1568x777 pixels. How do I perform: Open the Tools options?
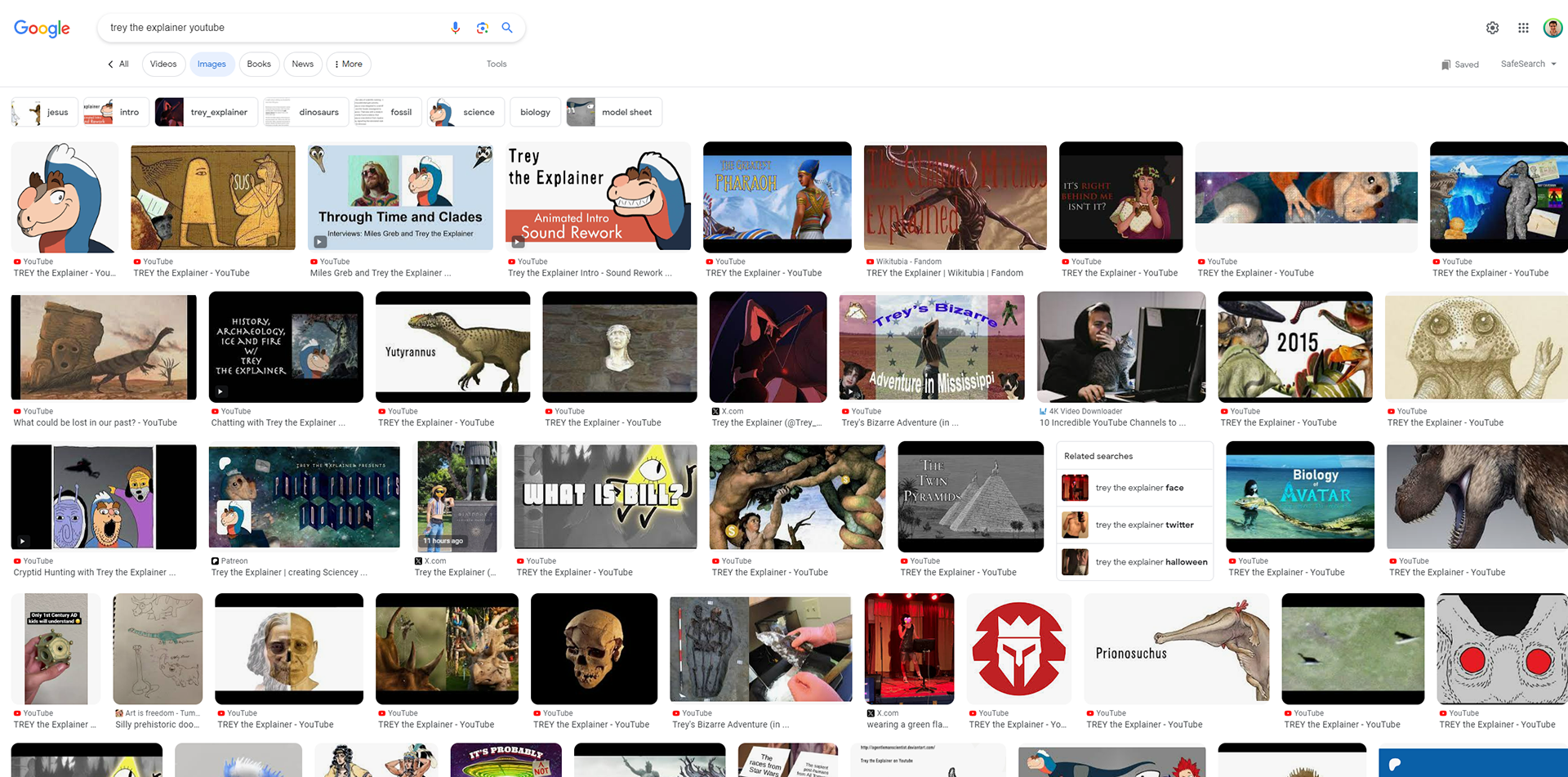click(x=497, y=64)
